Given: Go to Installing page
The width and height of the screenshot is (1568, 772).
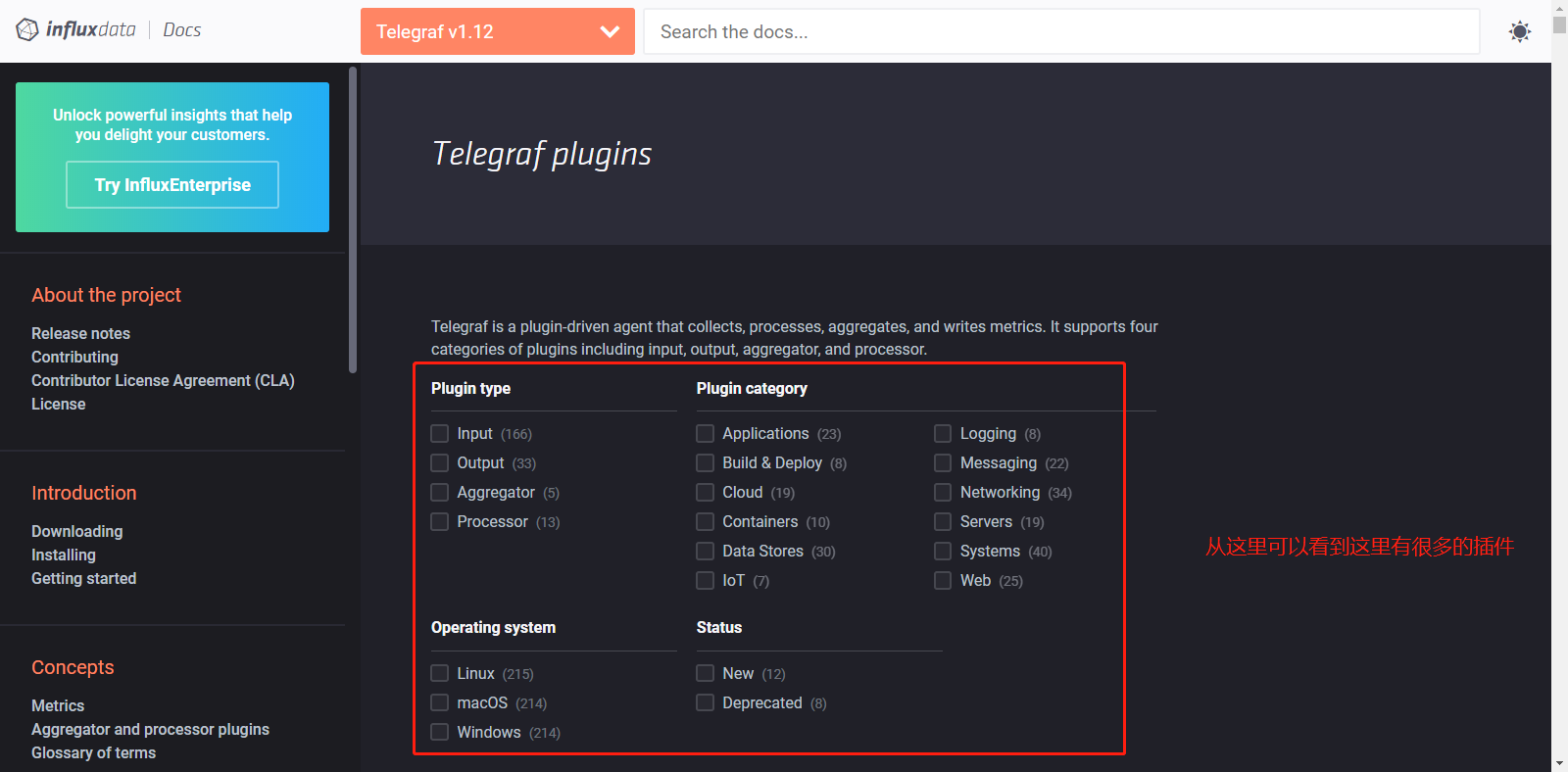Looking at the screenshot, I should pyautogui.click(x=64, y=555).
